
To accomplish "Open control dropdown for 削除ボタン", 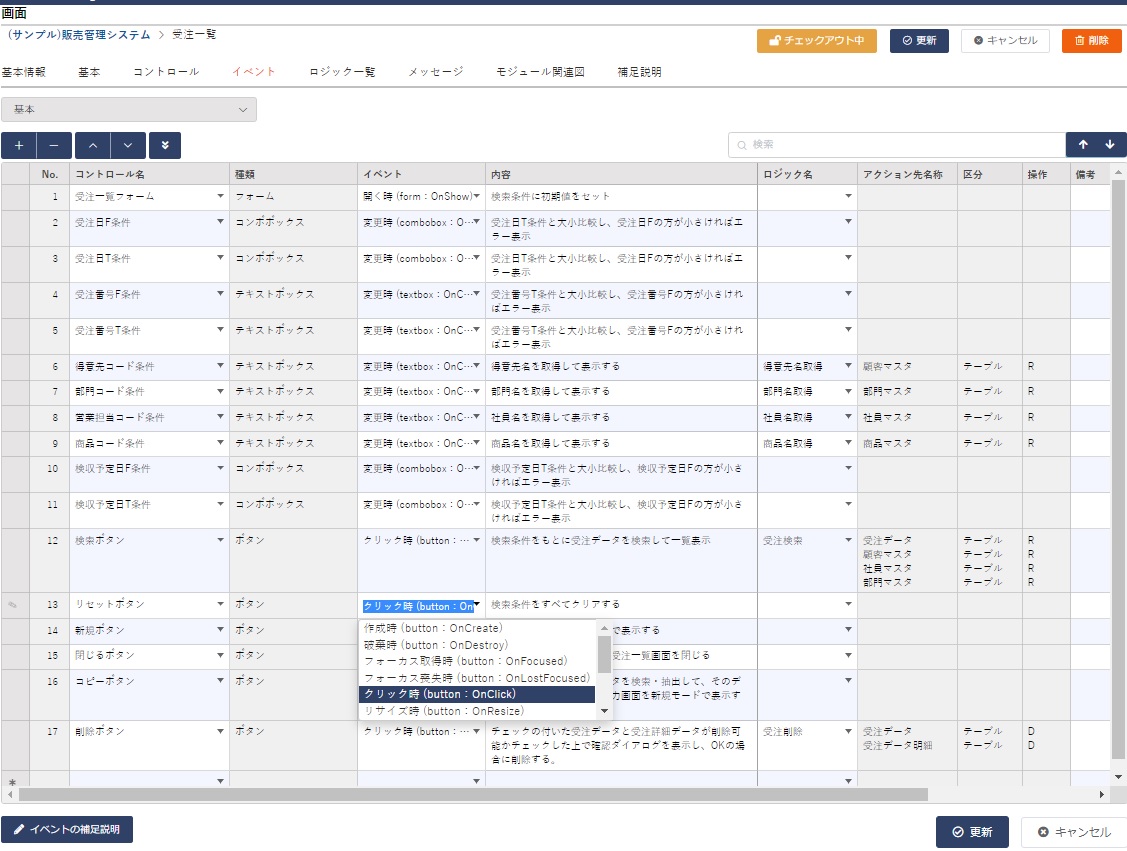I will (x=220, y=731).
